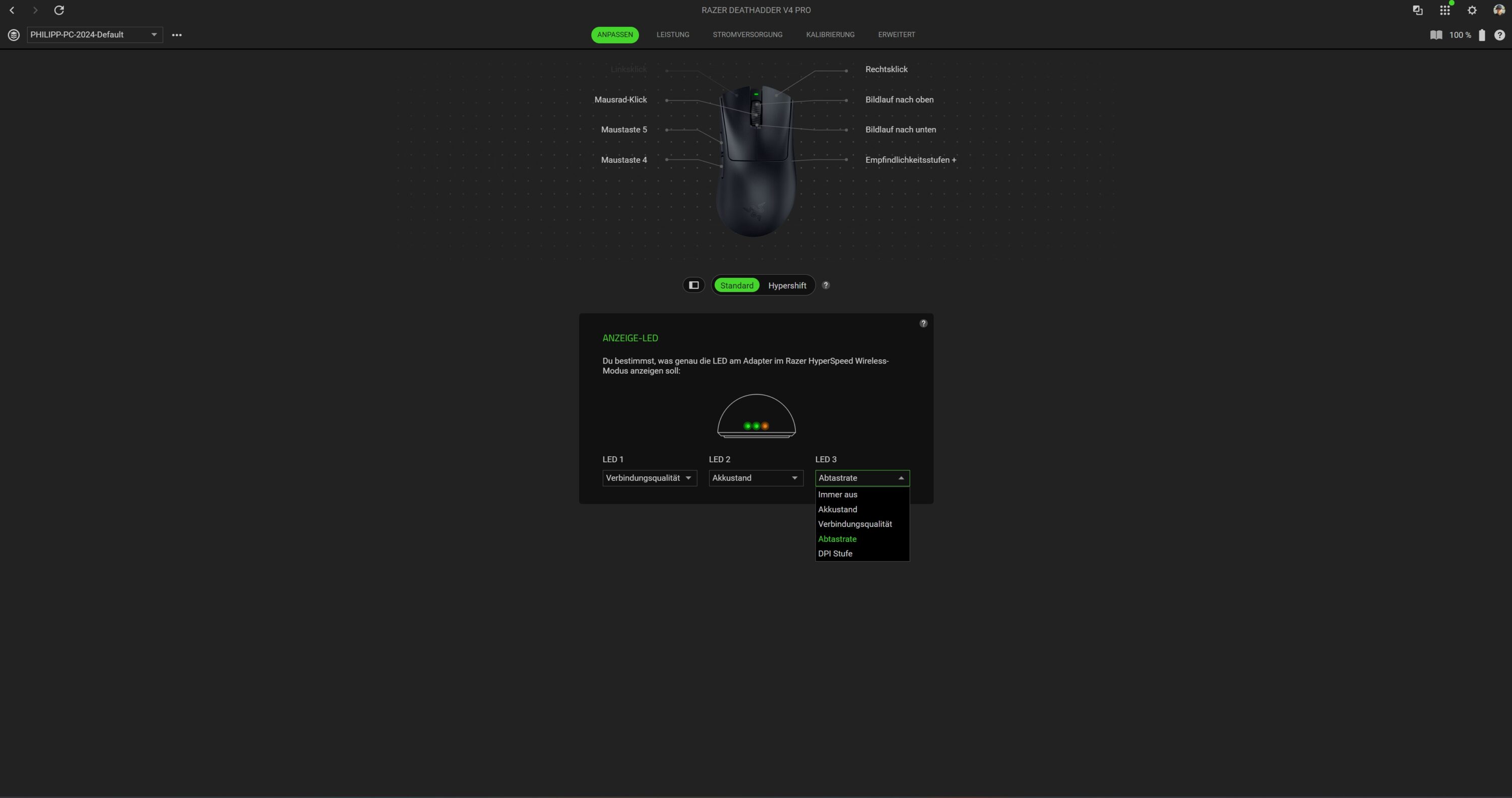Click the Empfindlichkeitsstufen + button assignment
Image resolution: width=1512 pixels, height=798 pixels.
pyautogui.click(x=910, y=160)
